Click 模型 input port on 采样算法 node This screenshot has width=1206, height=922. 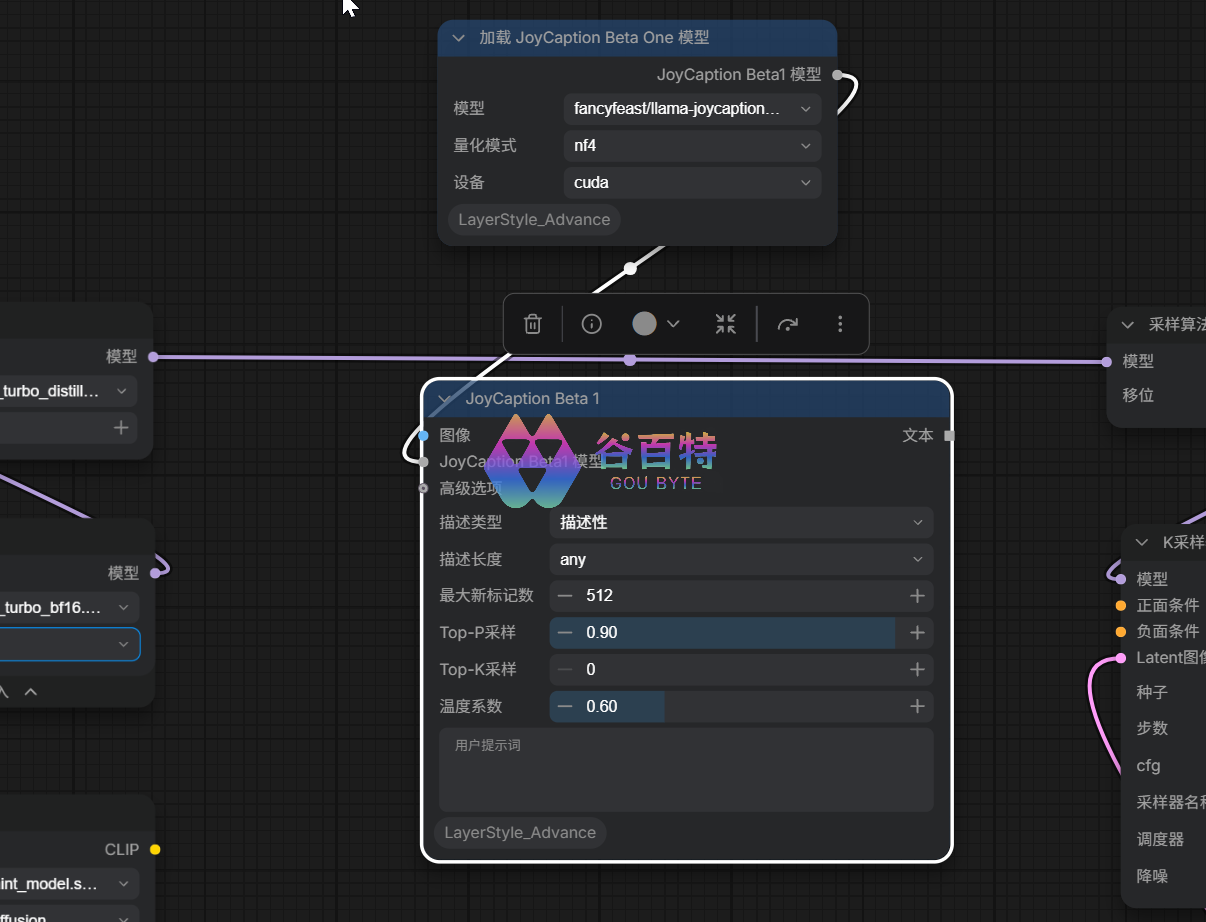pos(1107,362)
